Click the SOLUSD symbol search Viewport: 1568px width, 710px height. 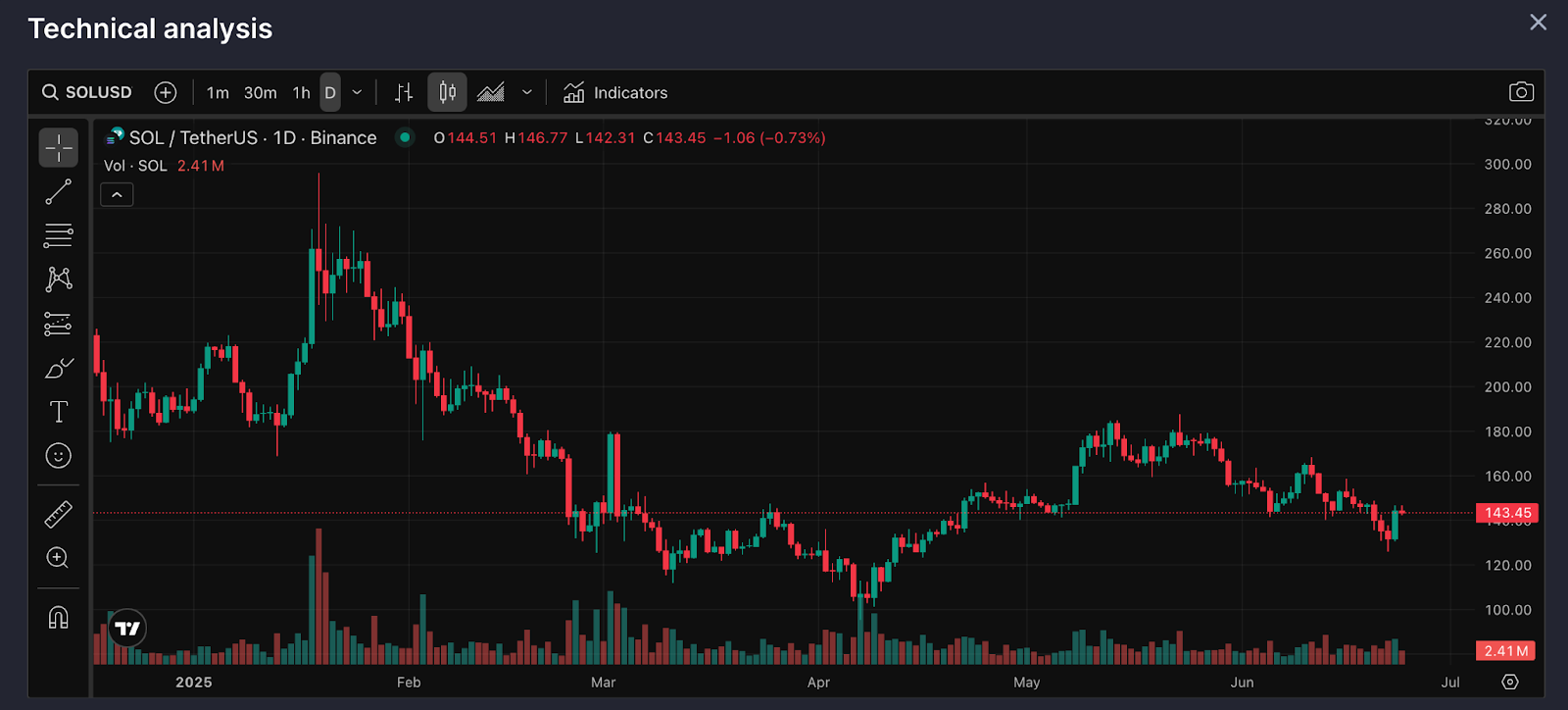(x=87, y=92)
